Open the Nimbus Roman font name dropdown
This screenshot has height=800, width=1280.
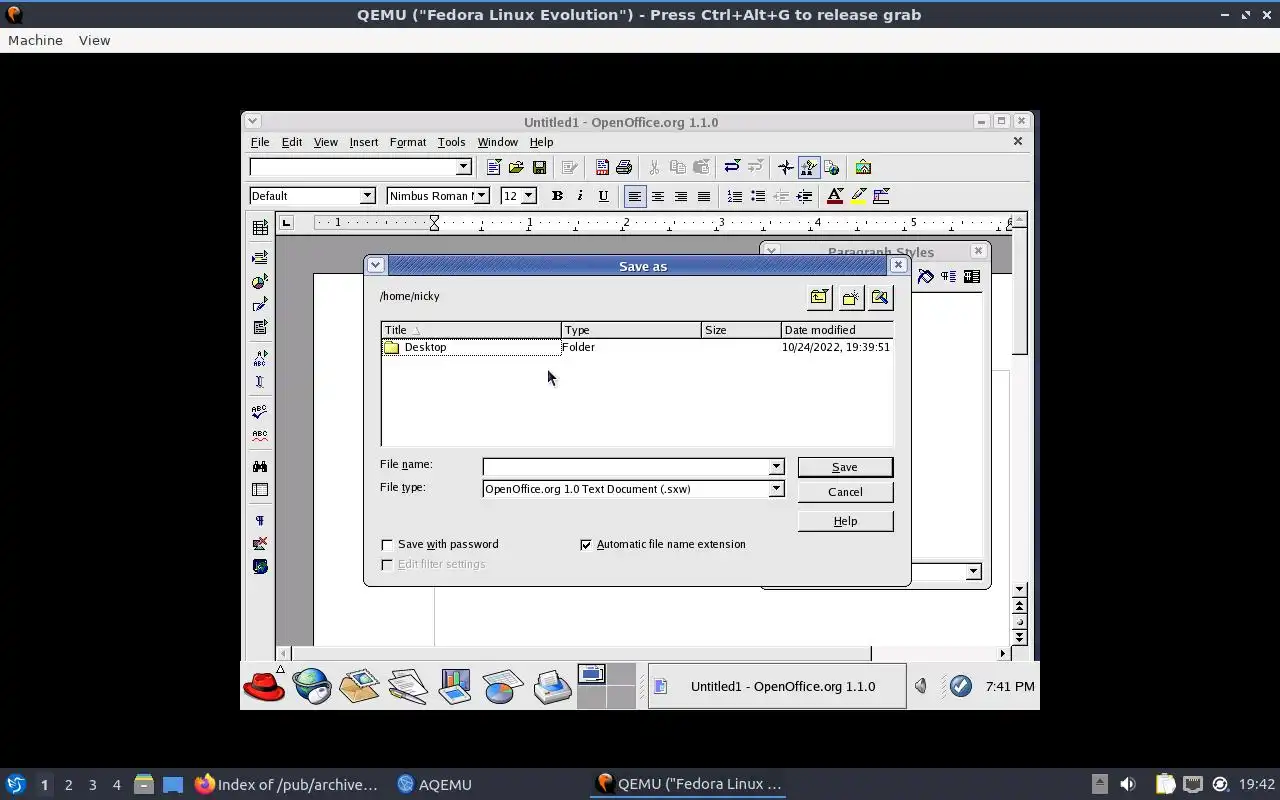[481, 196]
